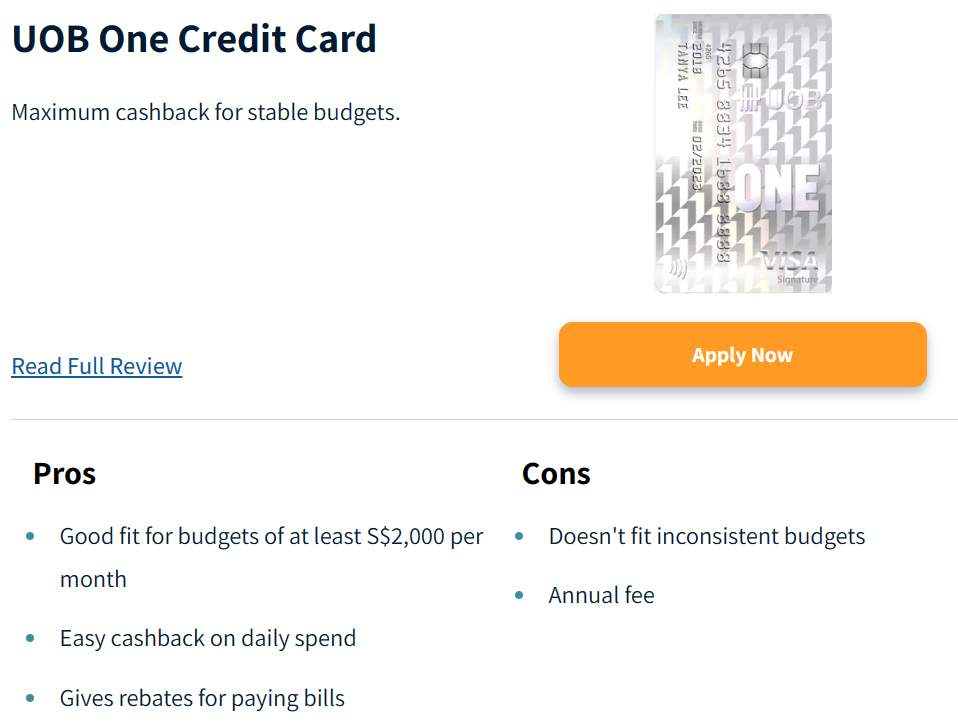Viewport: 958px width, 727px height.
Task: Click the Gives rebates for paying bills text
Action: pyautogui.click(x=202, y=698)
